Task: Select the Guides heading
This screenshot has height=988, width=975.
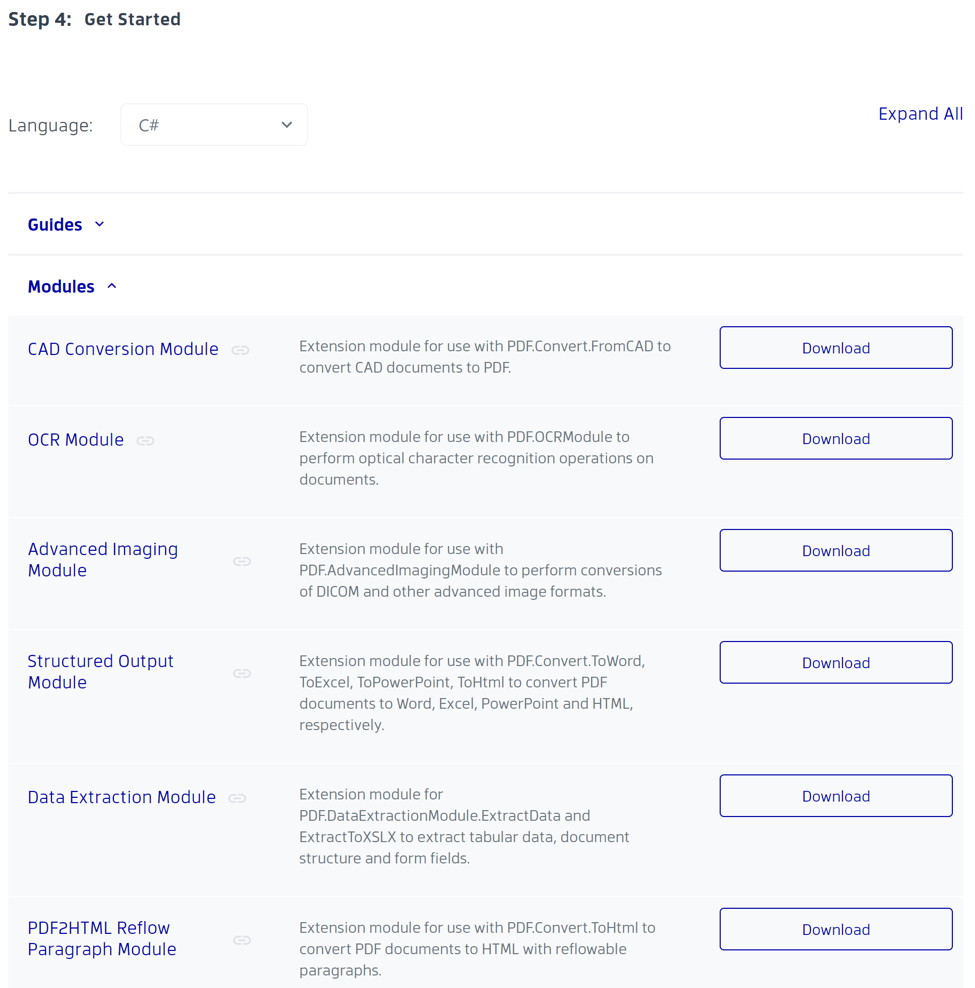Action: point(55,224)
